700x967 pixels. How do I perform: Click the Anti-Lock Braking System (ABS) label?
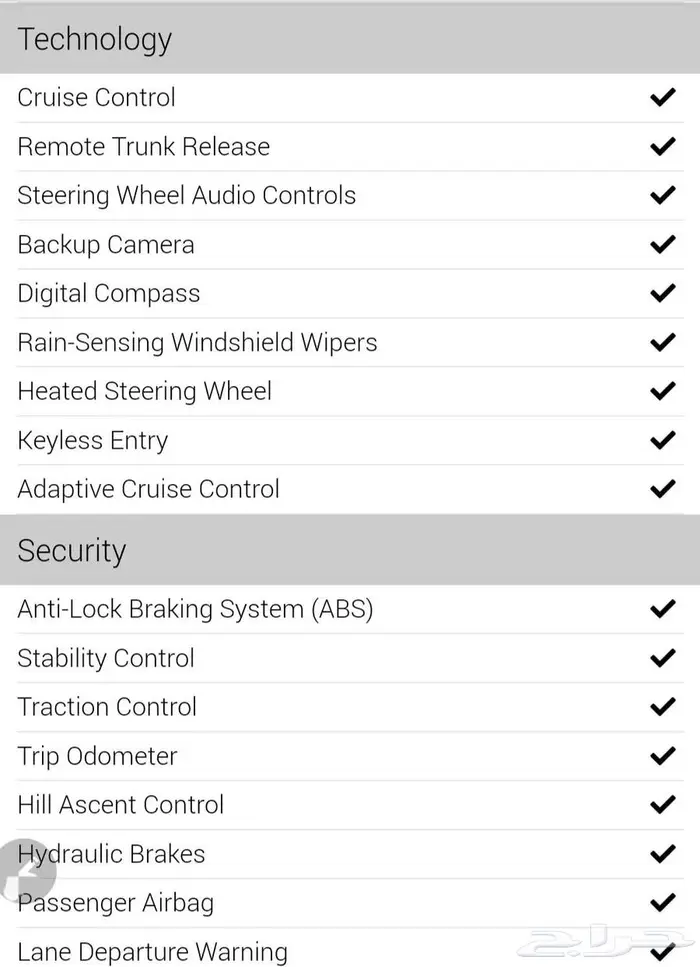[195, 609]
